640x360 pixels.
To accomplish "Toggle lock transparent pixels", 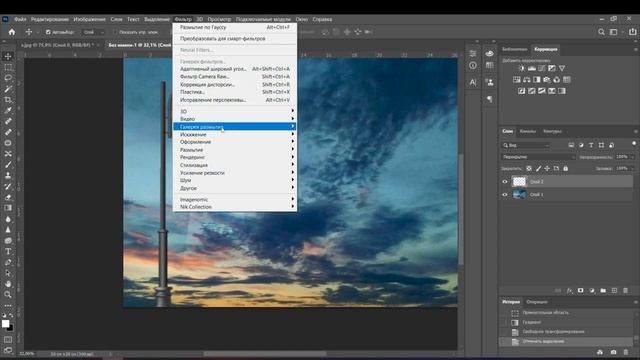I will coord(529,168).
